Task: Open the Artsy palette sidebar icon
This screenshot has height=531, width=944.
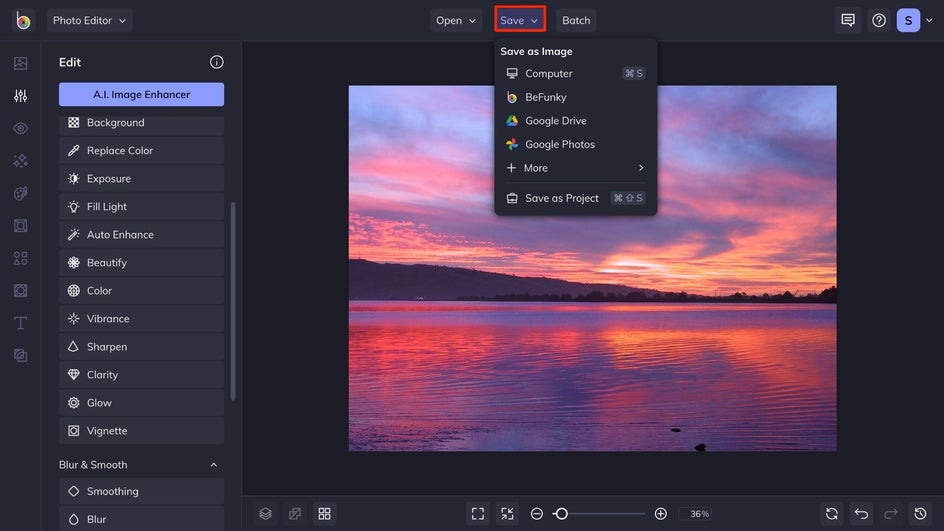Action: click(x=20, y=193)
